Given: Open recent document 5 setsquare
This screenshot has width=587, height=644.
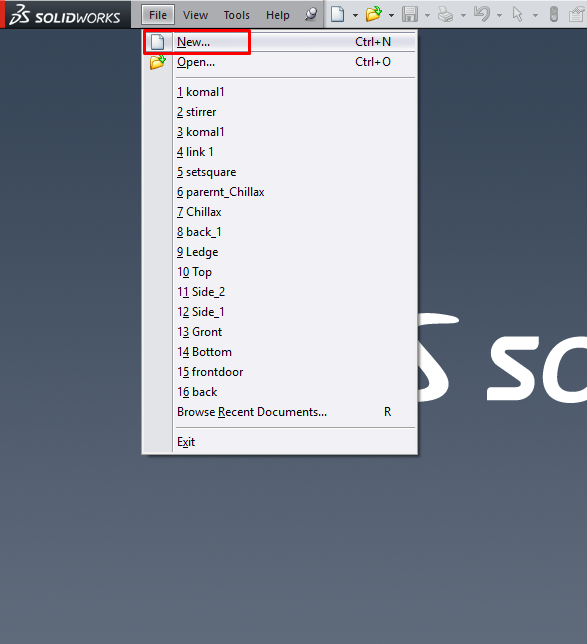Looking at the screenshot, I should click(280, 172).
